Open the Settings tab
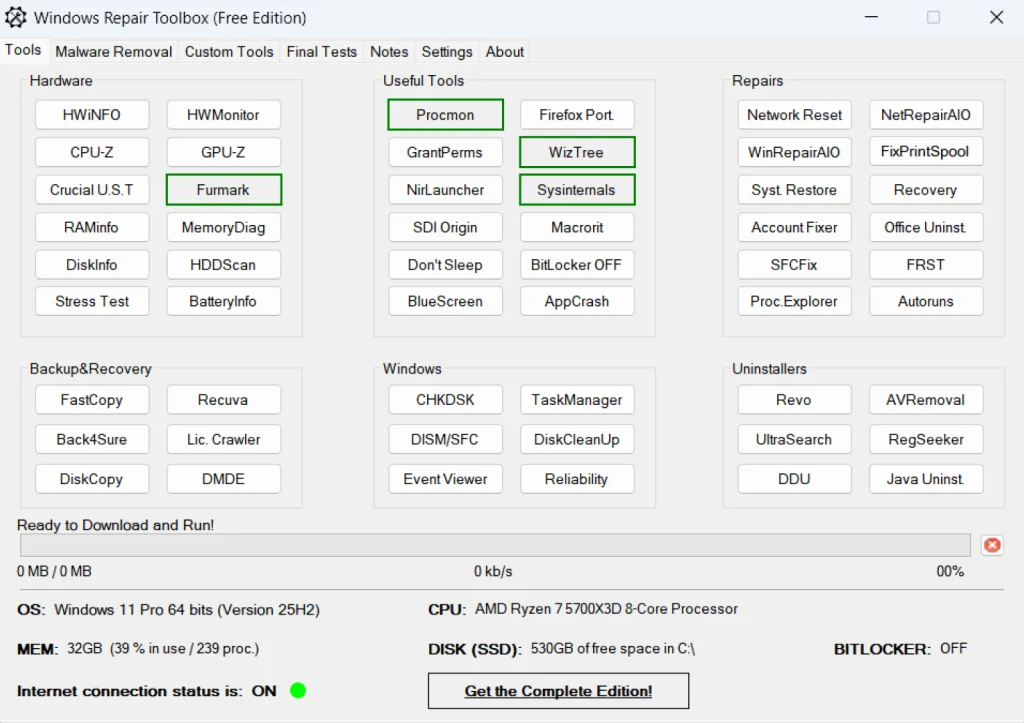The height and width of the screenshot is (723, 1024). 446,51
